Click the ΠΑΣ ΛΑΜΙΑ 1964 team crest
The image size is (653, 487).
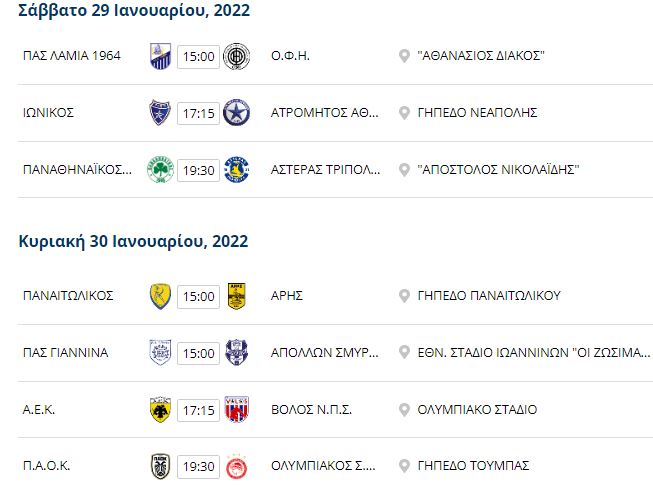[160, 56]
